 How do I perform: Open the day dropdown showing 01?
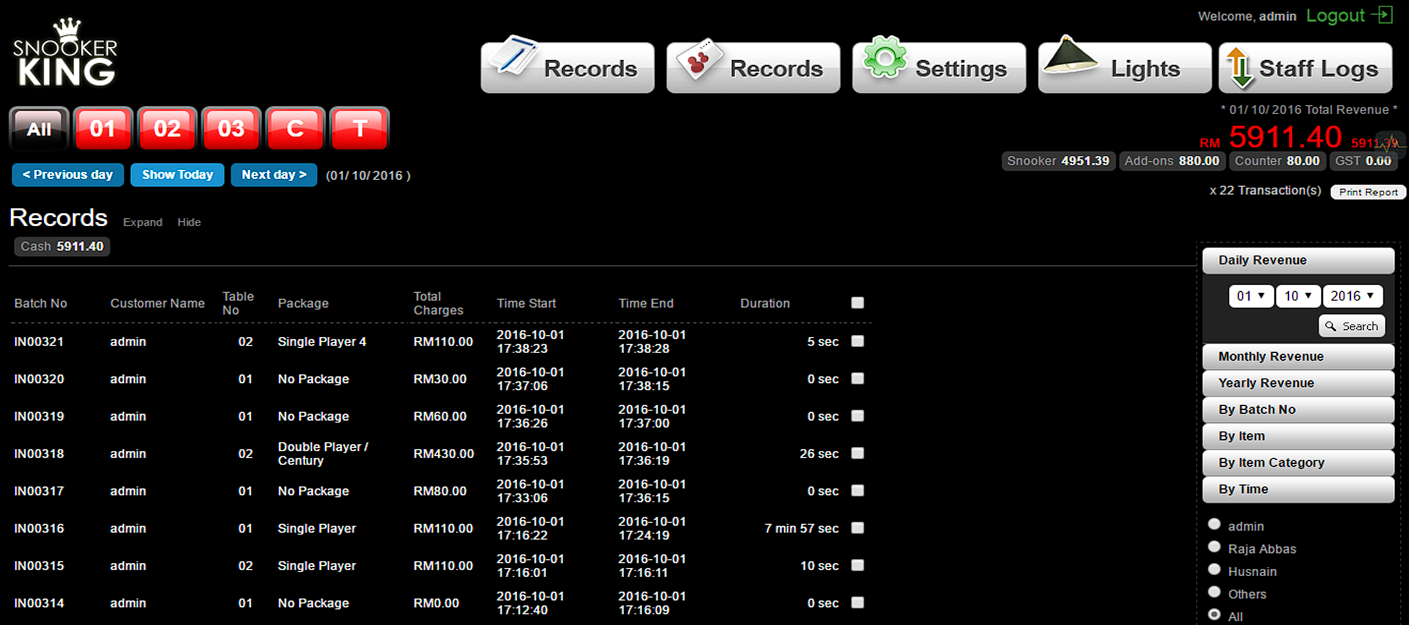click(x=1250, y=296)
